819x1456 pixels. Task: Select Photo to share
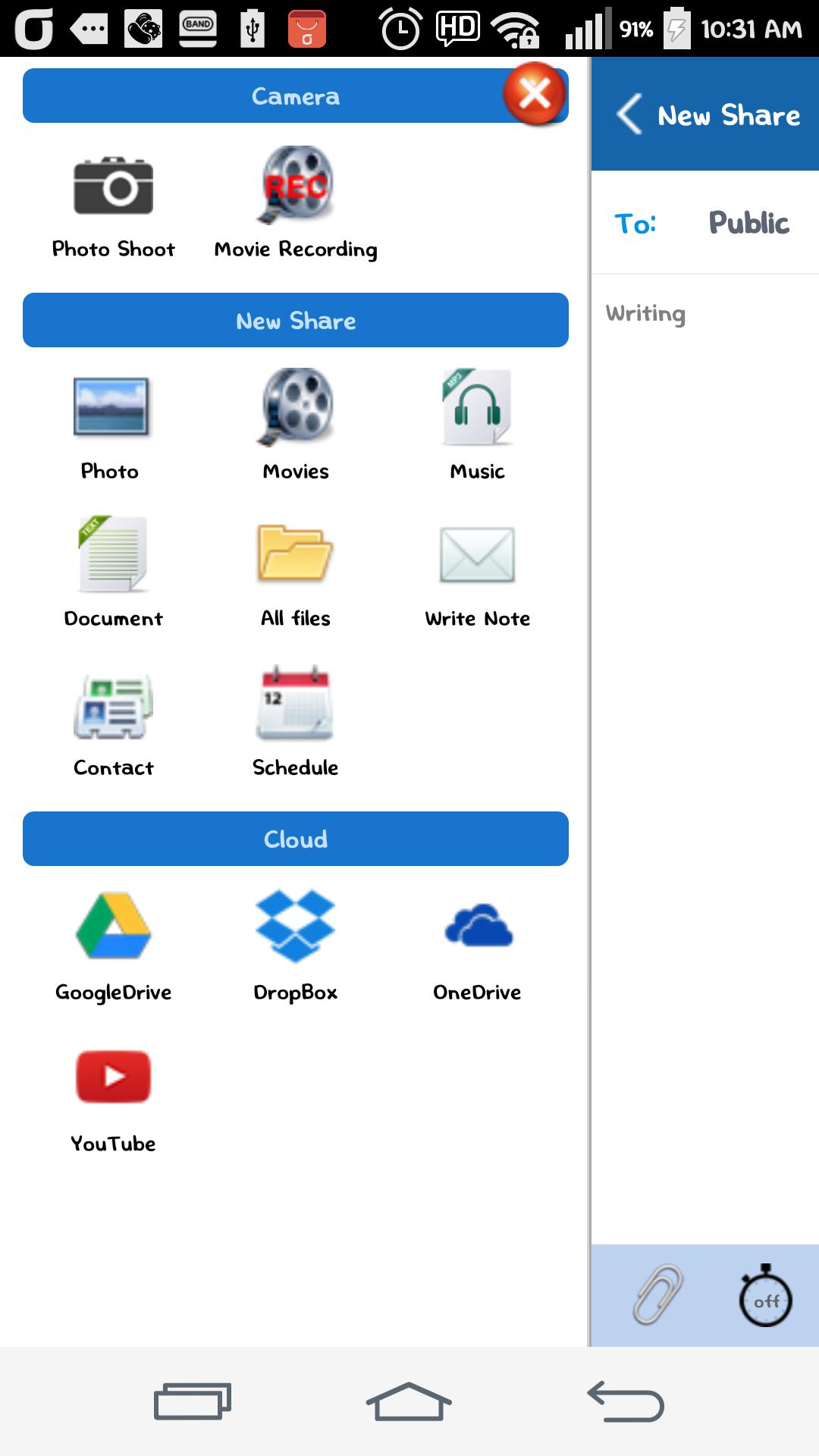(111, 407)
